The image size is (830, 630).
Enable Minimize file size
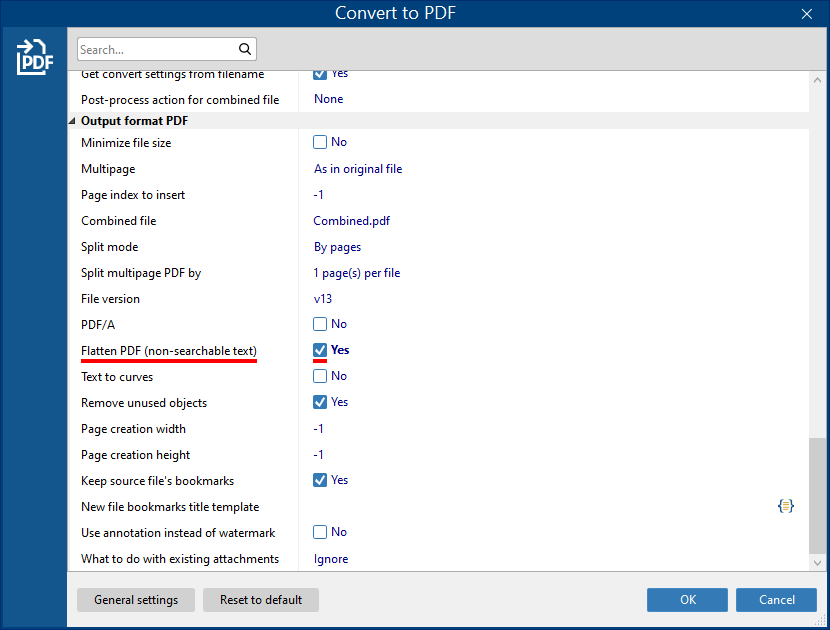320,142
